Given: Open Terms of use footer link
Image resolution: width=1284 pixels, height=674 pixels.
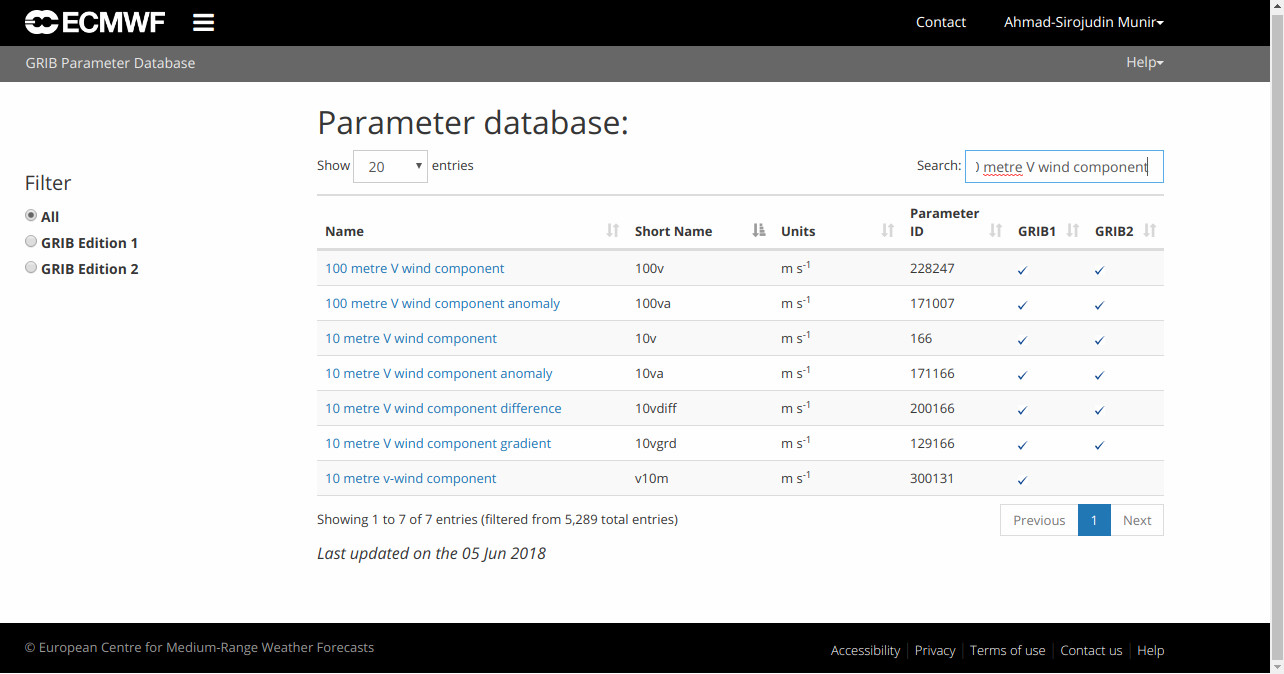Looking at the screenshot, I should tap(1007, 650).
